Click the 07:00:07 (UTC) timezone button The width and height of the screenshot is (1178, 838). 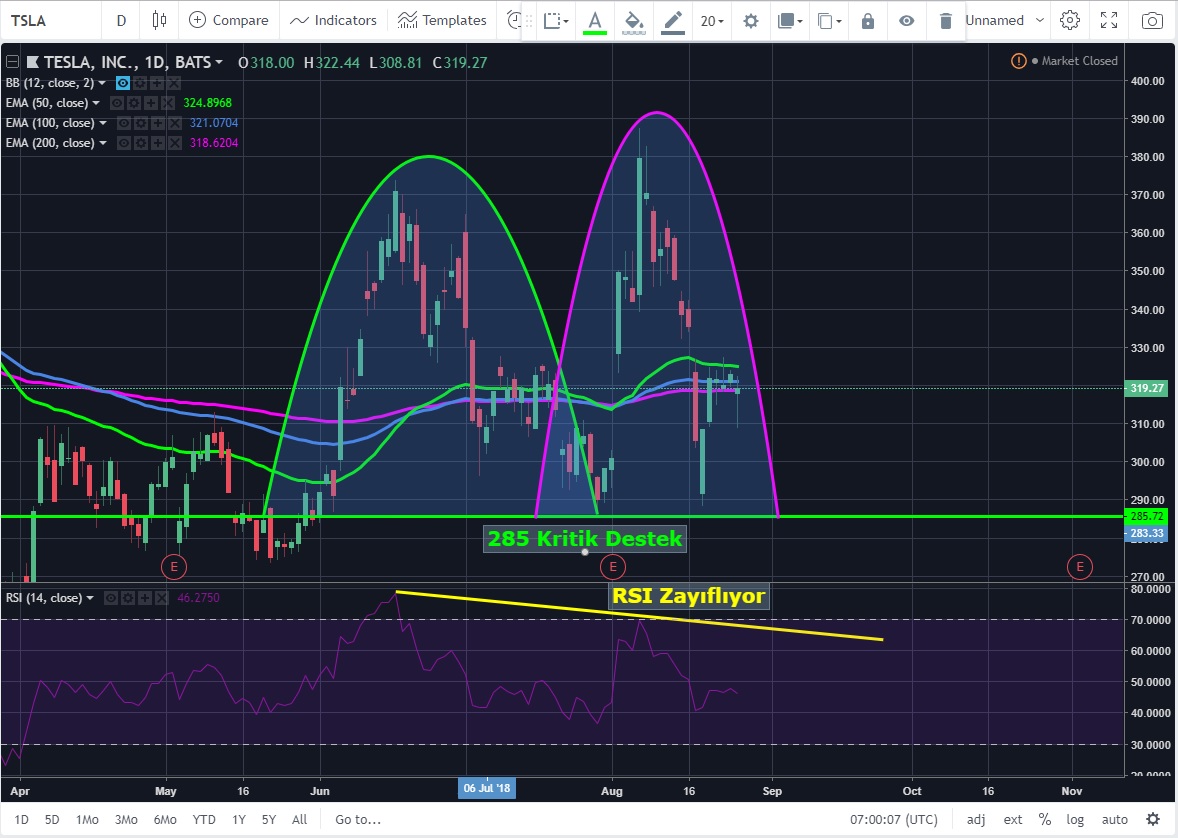pyautogui.click(x=893, y=819)
